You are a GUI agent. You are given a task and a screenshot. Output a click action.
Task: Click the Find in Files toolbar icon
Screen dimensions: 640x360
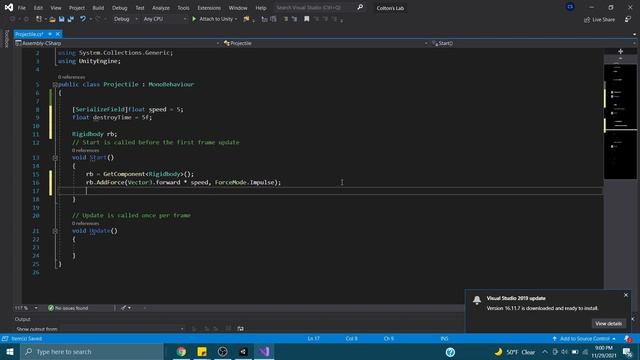coord(246,19)
